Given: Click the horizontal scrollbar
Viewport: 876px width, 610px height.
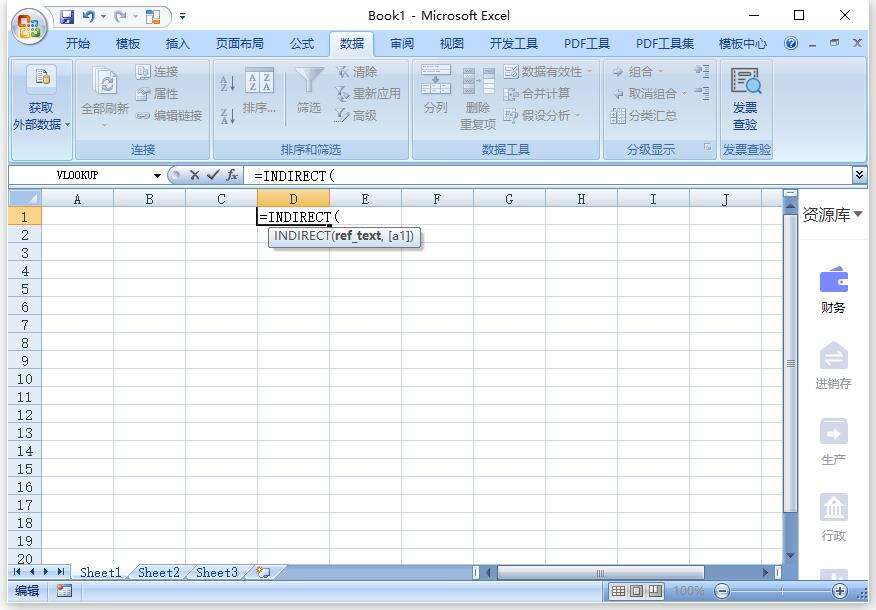Looking at the screenshot, I should (601, 573).
